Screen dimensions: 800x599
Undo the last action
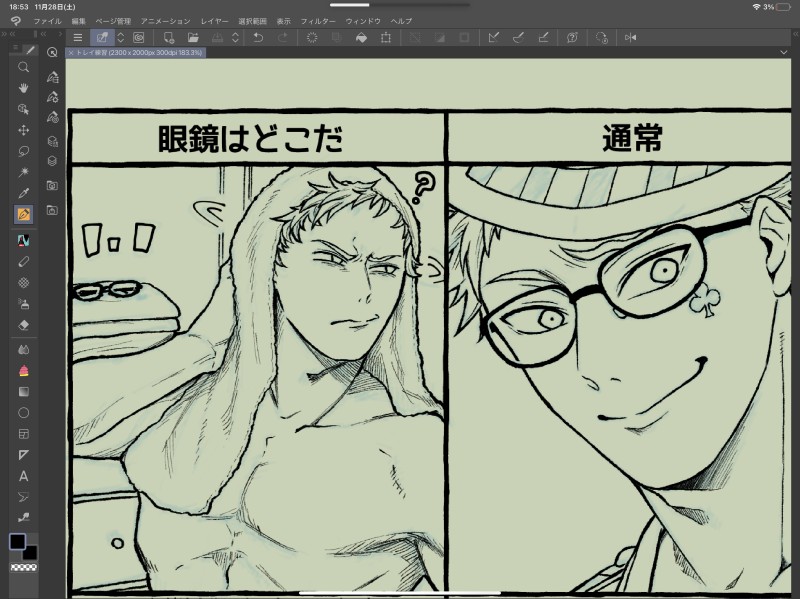click(258, 37)
